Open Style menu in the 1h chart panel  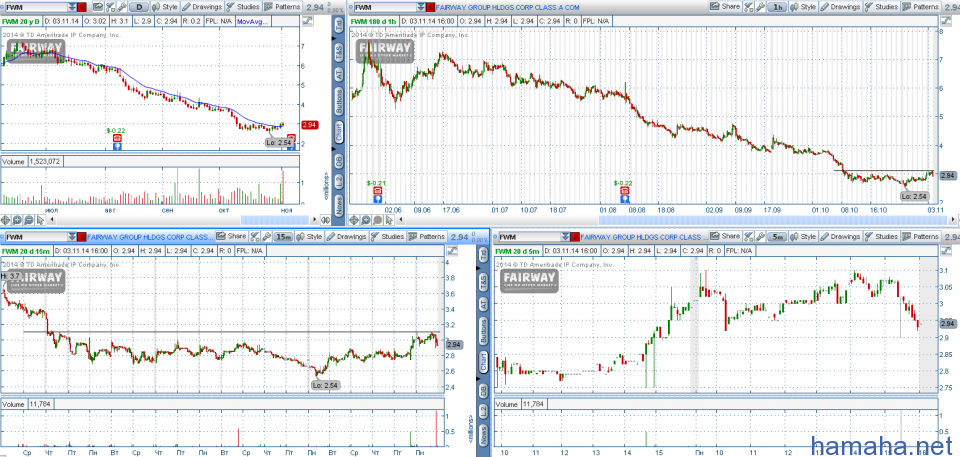803,7
